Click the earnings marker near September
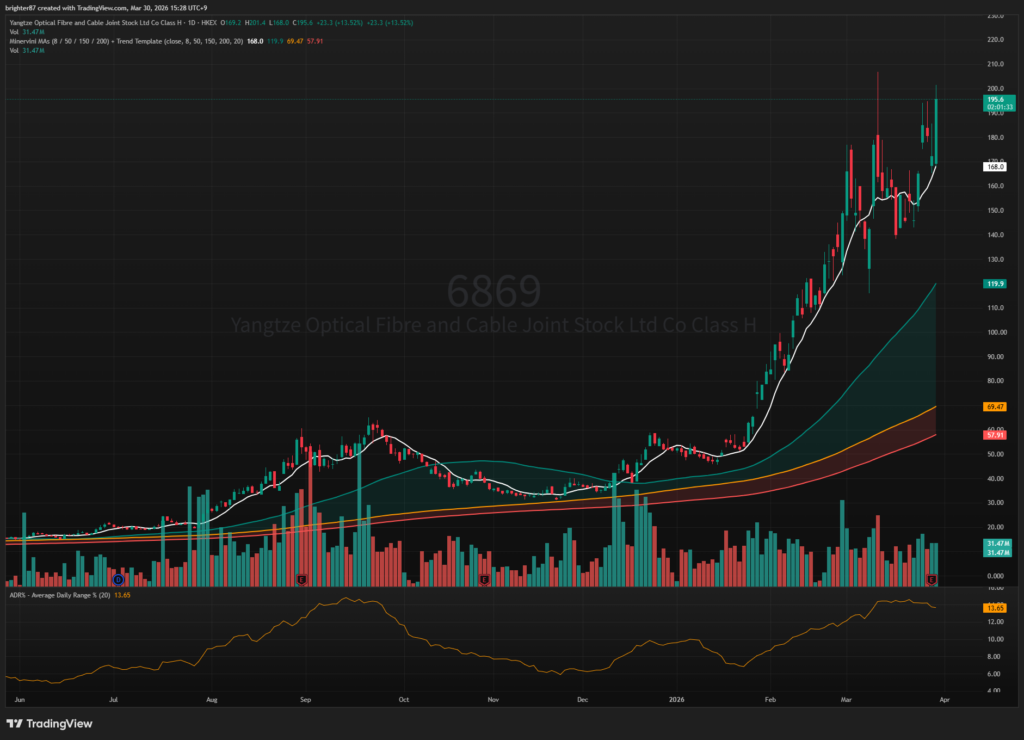The image size is (1024, 740). point(301,579)
